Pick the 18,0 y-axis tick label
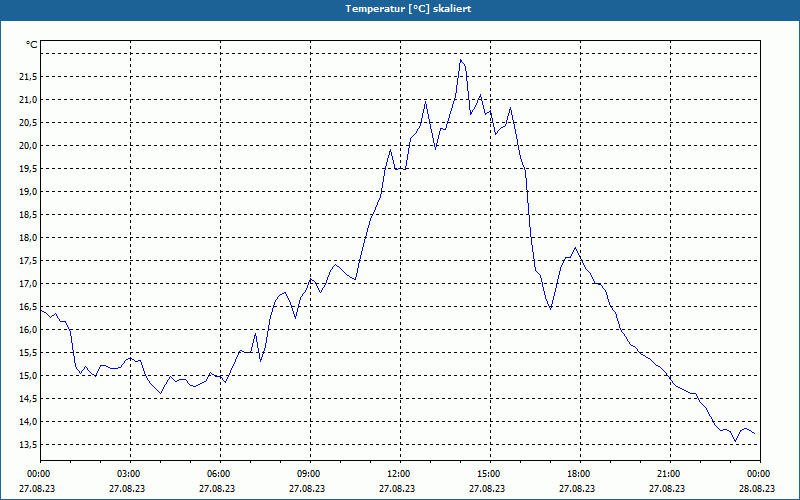 (x=28, y=237)
